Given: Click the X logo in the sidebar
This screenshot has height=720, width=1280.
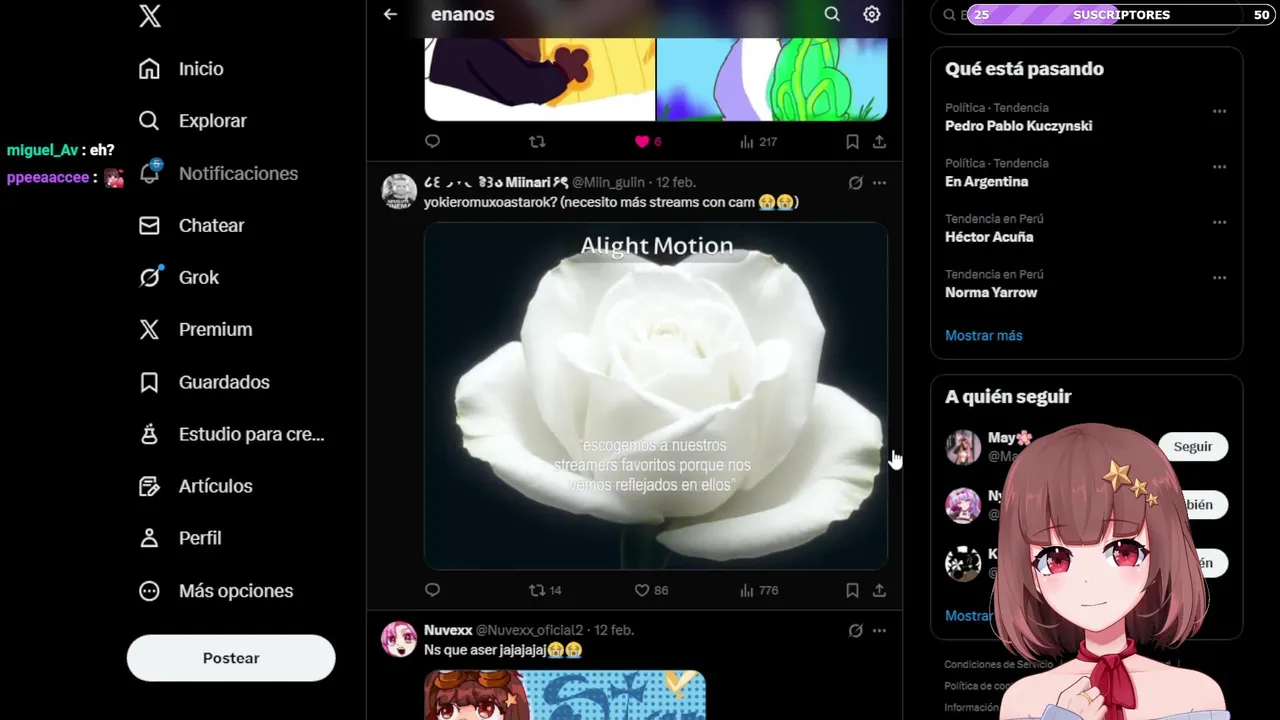Looking at the screenshot, I should pos(150,15).
